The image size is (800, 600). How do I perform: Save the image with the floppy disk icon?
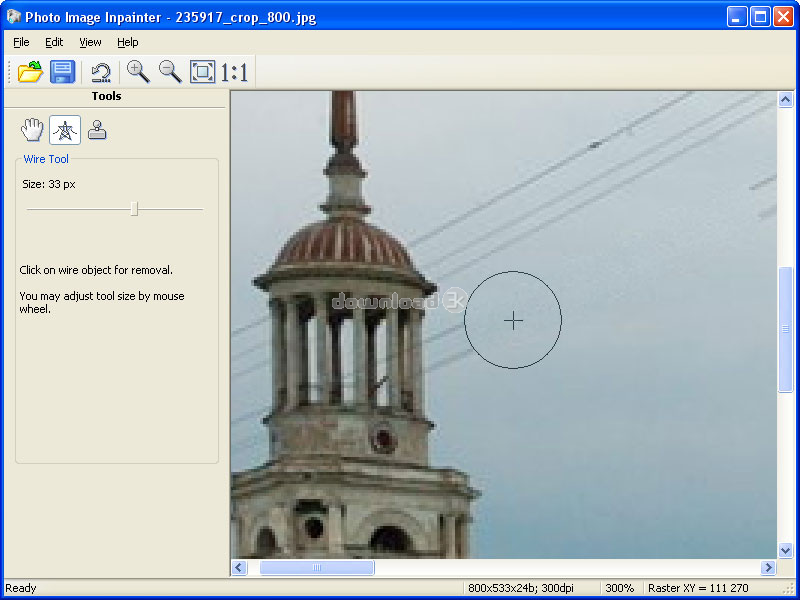pos(63,71)
